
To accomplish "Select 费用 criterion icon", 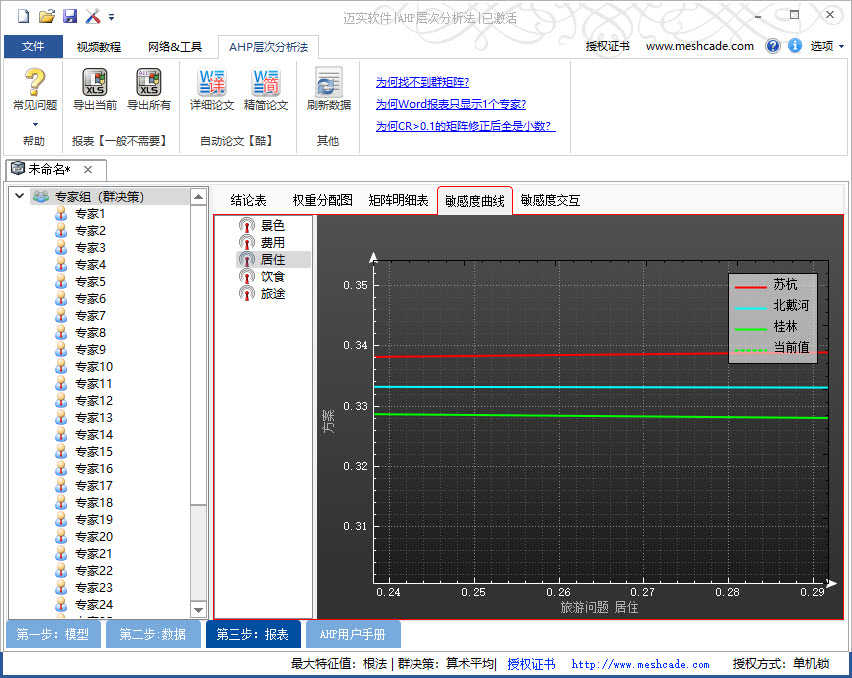I will [247, 242].
